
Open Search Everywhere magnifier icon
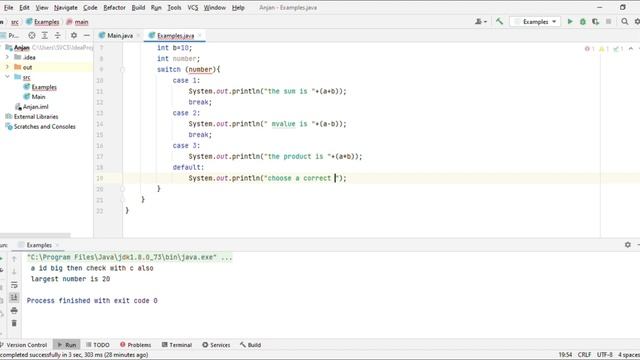624,22
